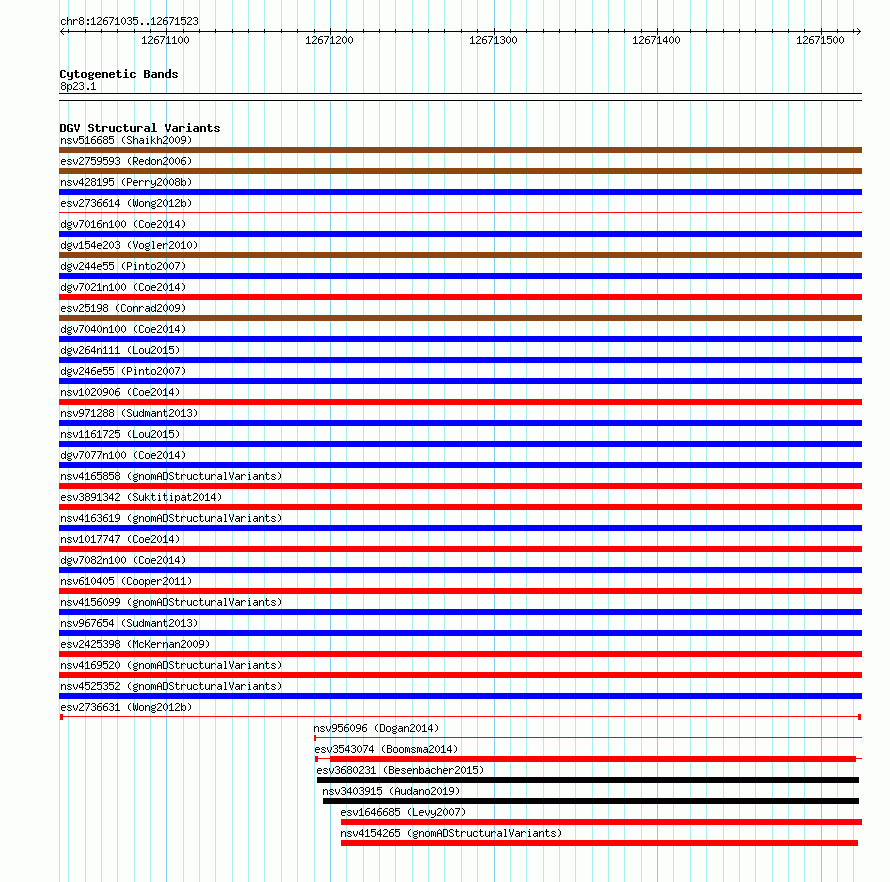Click nsv4163619 (gnomADStructuralVariants) label

pyautogui.click(x=171, y=518)
